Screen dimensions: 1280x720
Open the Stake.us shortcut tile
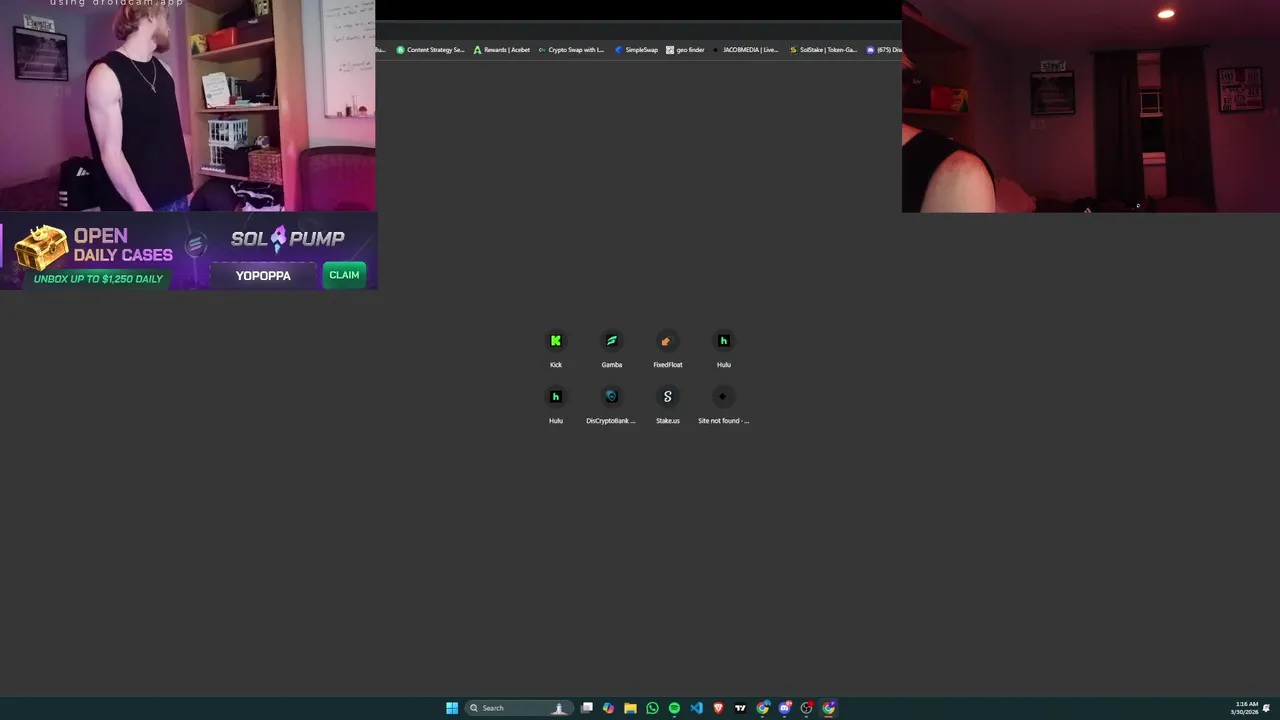(x=668, y=405)
